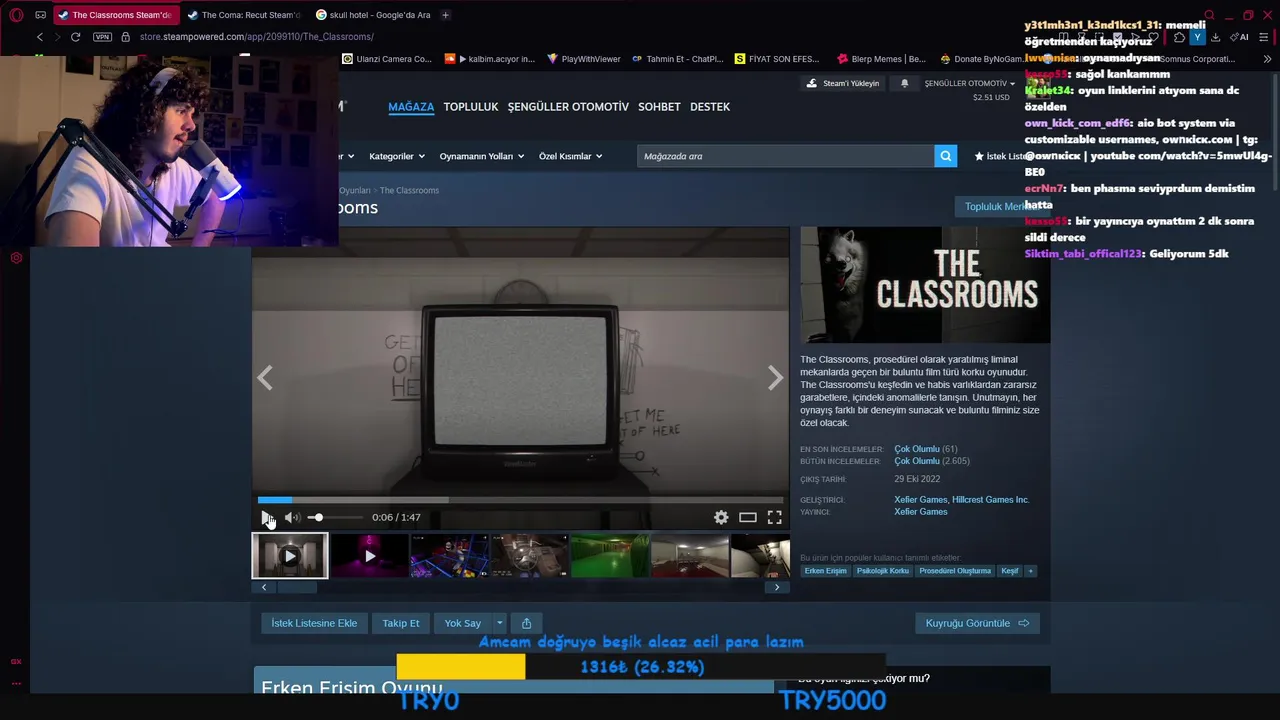This screenshot has height=720, width=1280.
Task: Click The Classrooms breadcrumb link
Action: pos(409,190)
